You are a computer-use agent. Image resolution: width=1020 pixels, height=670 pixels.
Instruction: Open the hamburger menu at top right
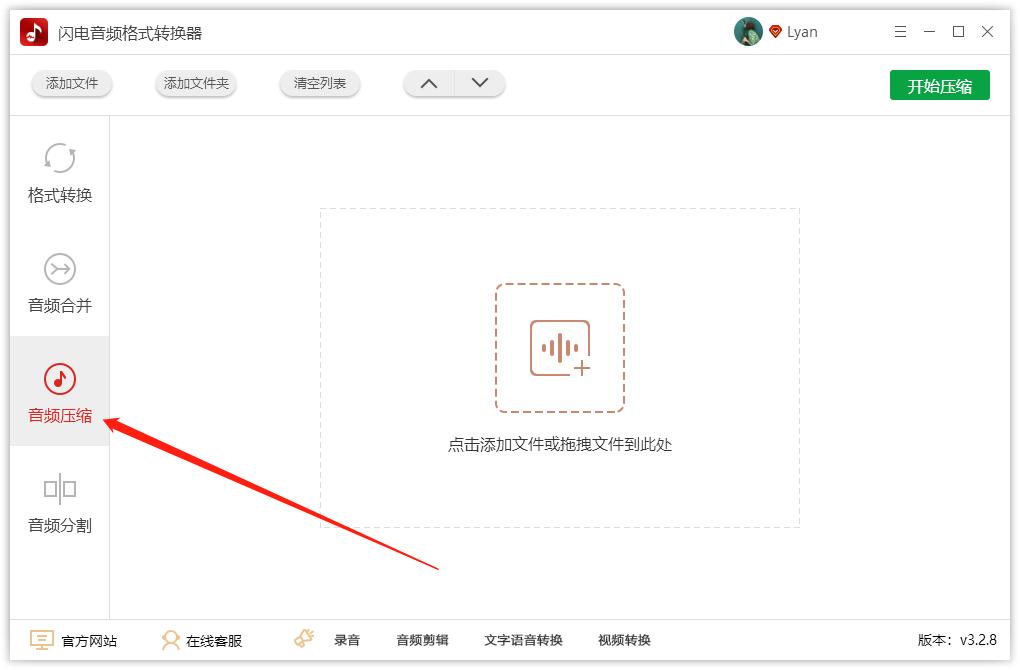point(899,31)
